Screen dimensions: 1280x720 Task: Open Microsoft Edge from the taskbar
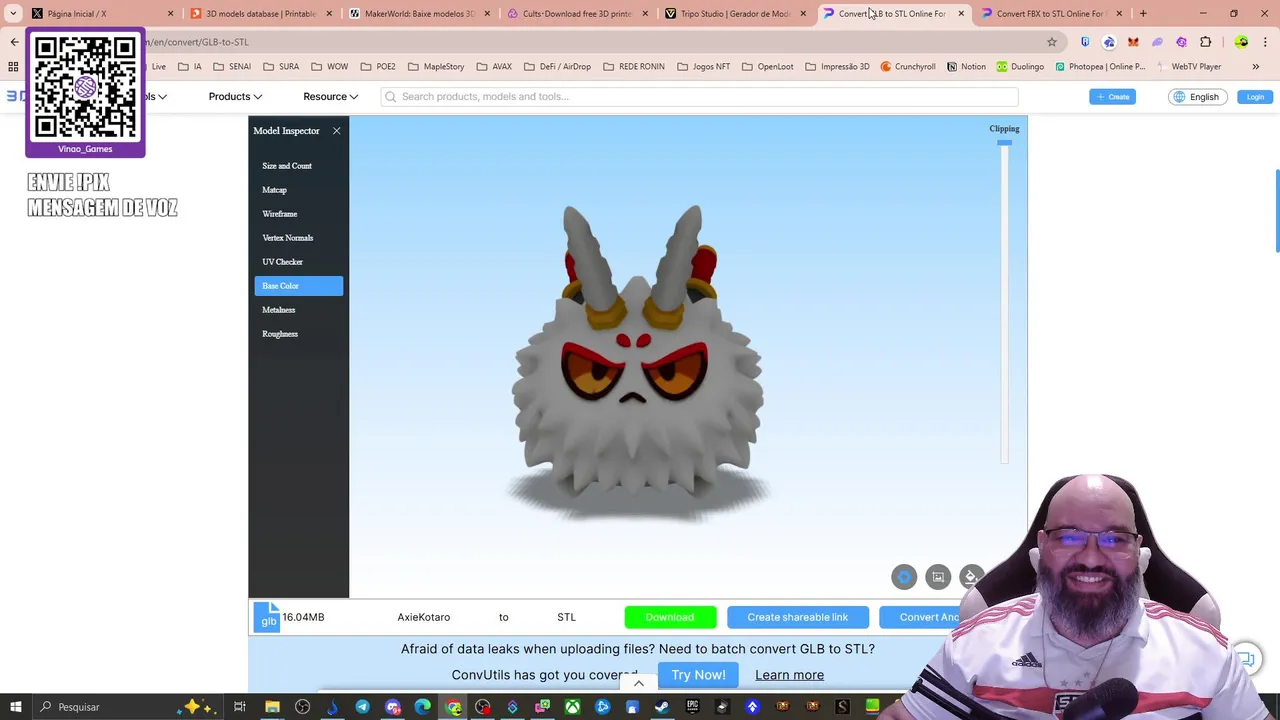point(422,707)
